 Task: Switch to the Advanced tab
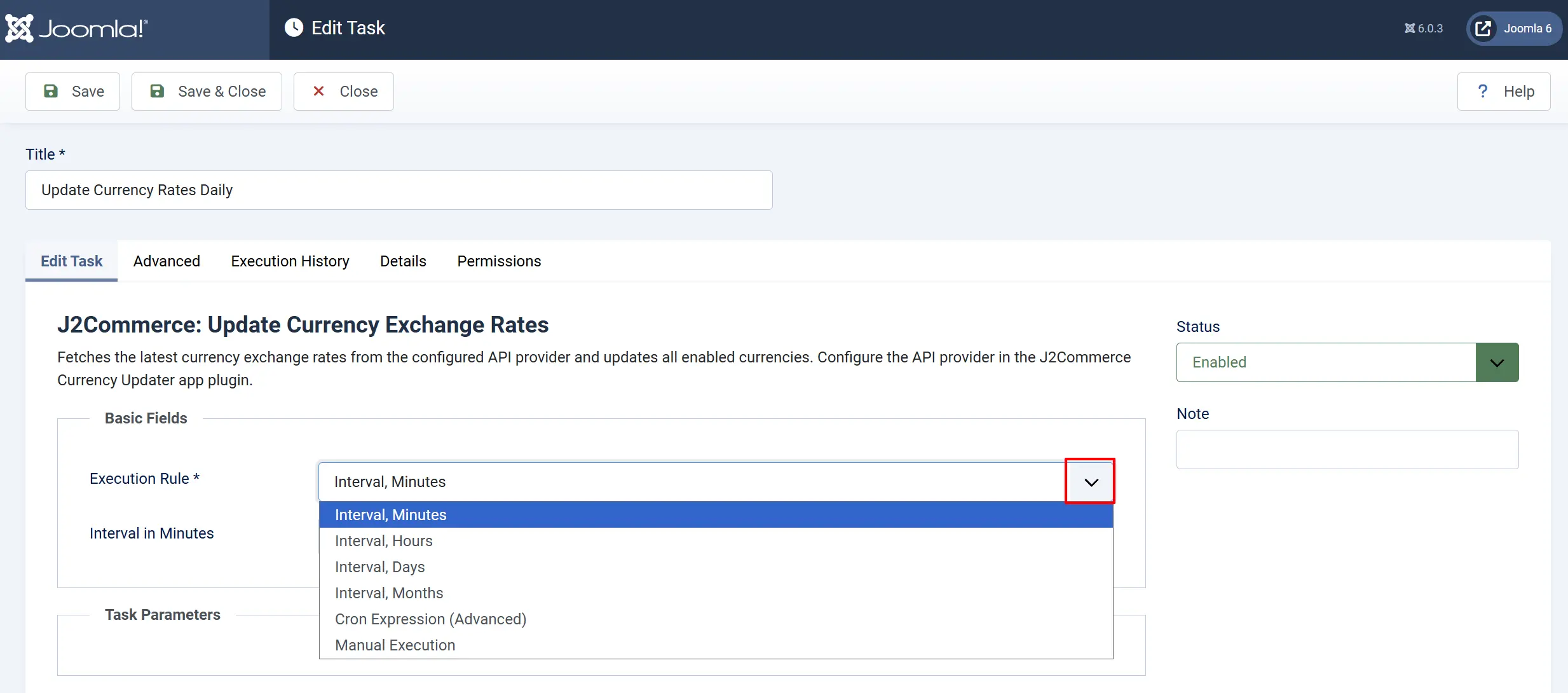coord(167,261)
